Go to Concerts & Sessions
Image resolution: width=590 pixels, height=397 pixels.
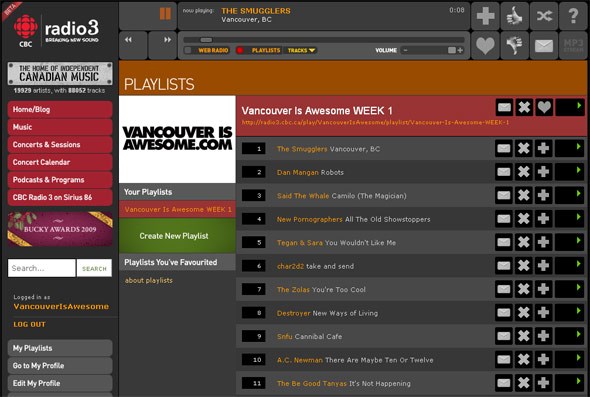pos(60,145)
